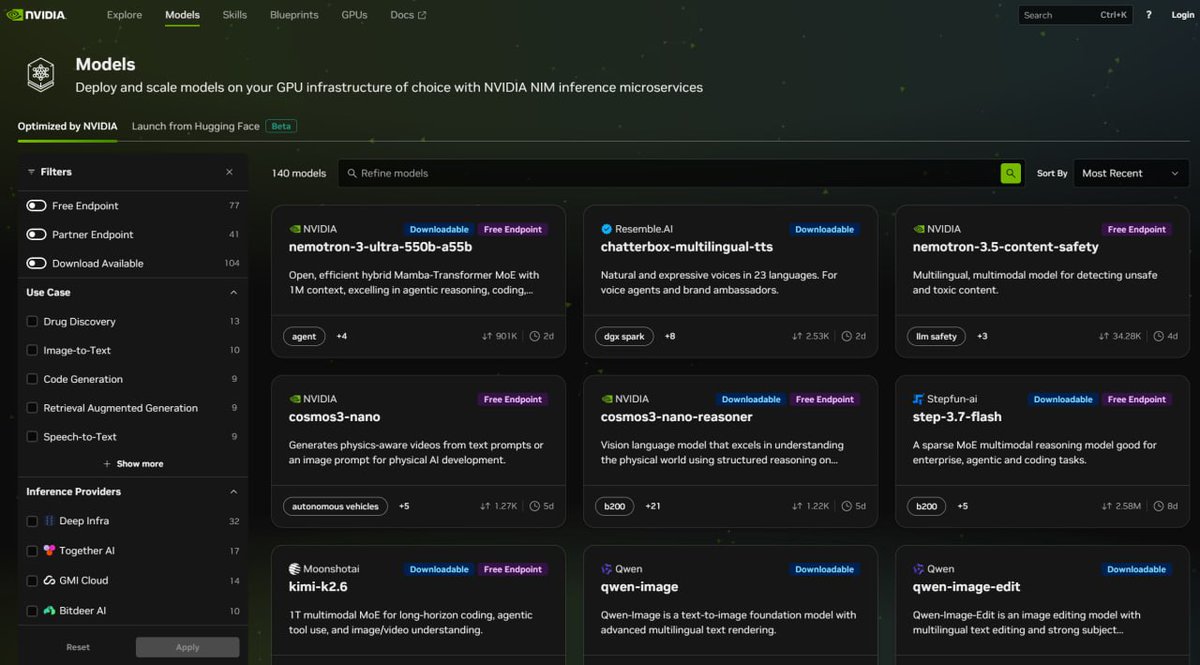This screenshot has width=1200, height=665.
Task: Click the Docs external link icon
Action: (421, 15)
